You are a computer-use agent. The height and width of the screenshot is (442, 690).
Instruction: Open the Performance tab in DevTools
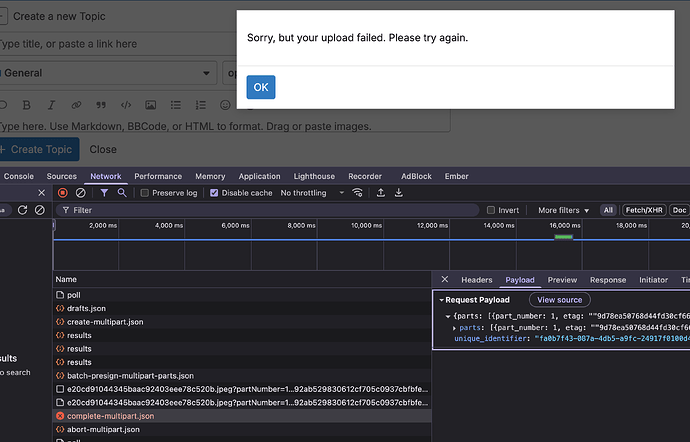pos(158,176)
